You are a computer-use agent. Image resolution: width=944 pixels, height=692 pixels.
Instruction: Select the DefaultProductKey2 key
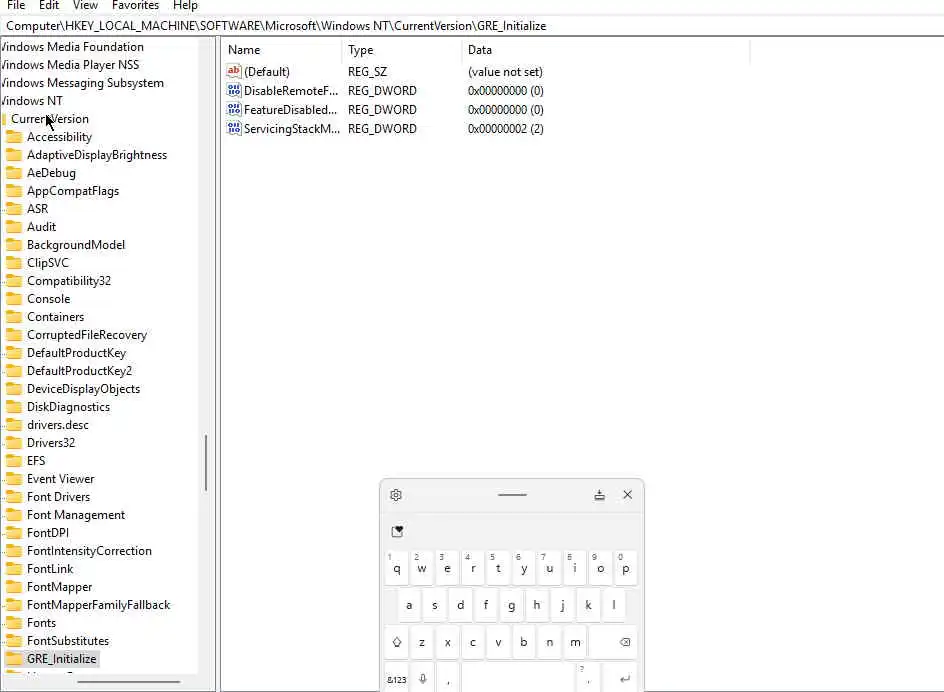click(79, 371)
